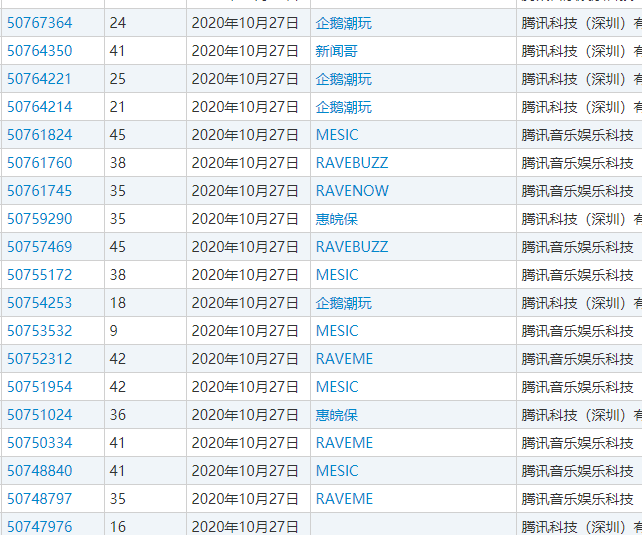
Task: Open application number 50755172
Action: click(x=40, y=275)
